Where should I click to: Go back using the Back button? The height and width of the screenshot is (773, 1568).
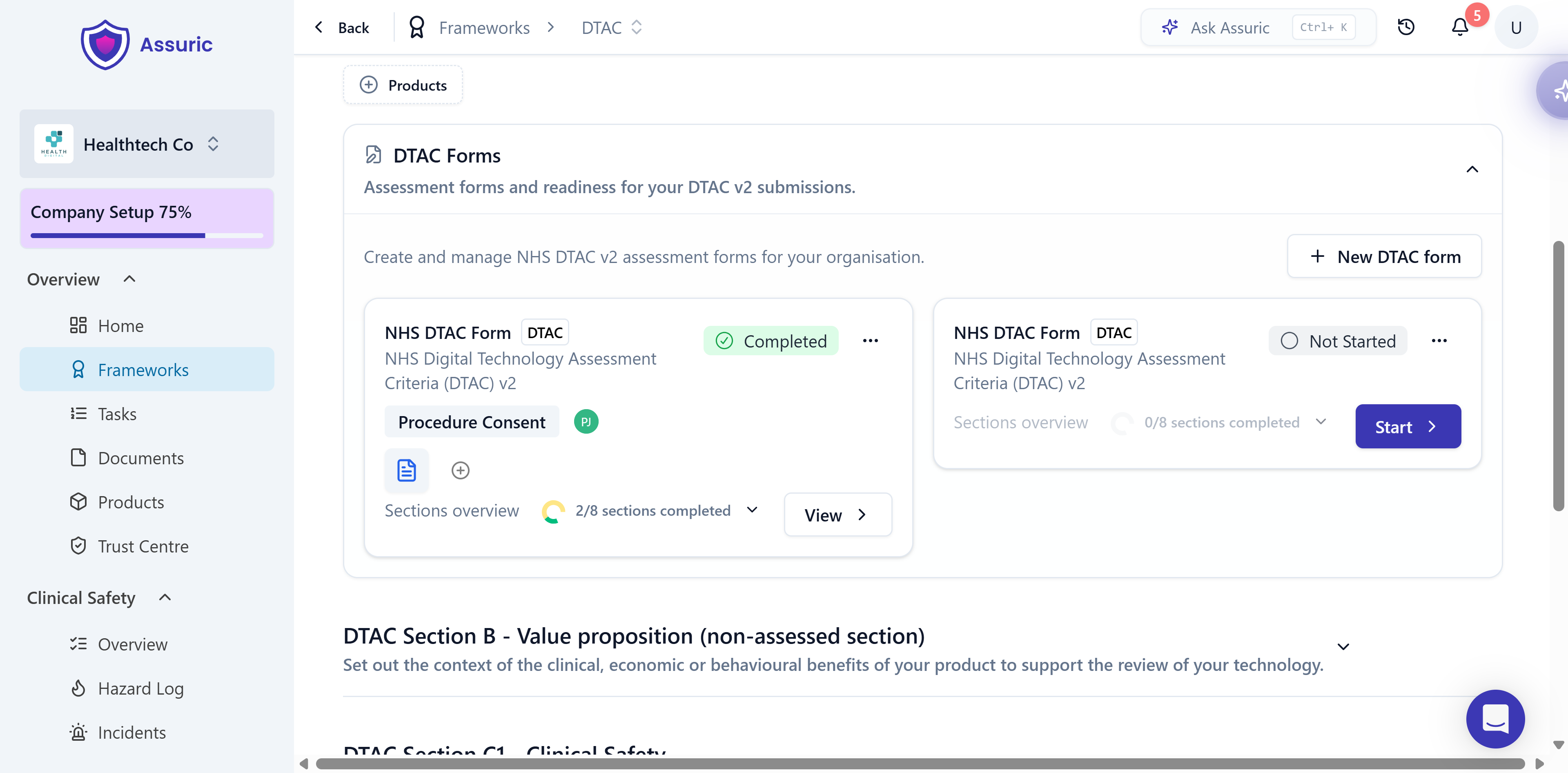[x=342, y=27]
